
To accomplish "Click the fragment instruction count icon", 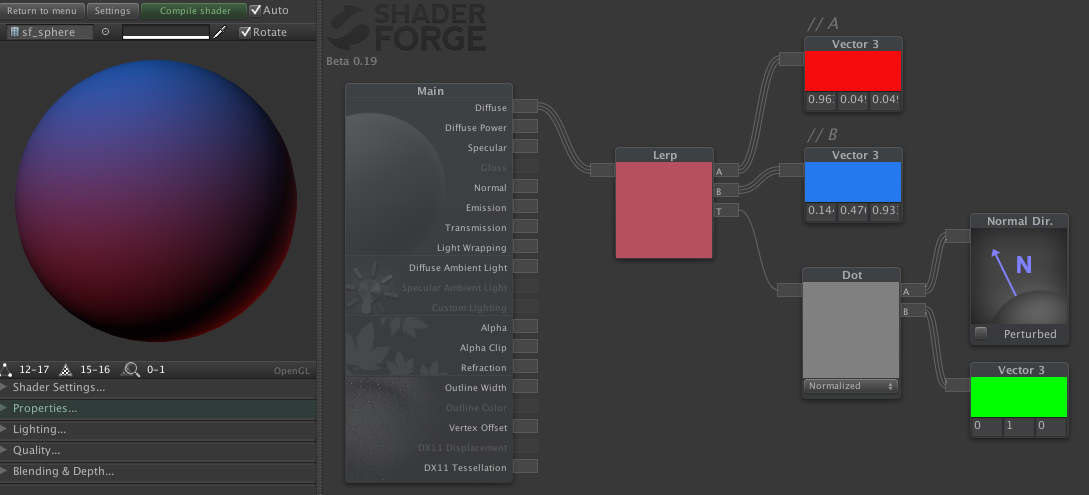I will pos(67,369).
